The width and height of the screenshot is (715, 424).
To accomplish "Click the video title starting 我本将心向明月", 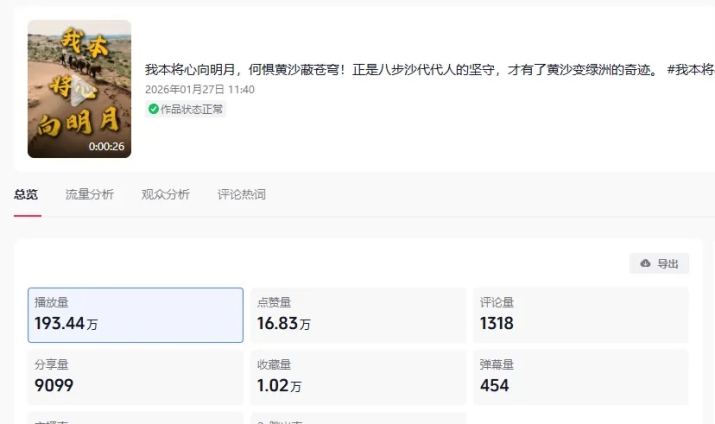I will (x=400, y=70).
